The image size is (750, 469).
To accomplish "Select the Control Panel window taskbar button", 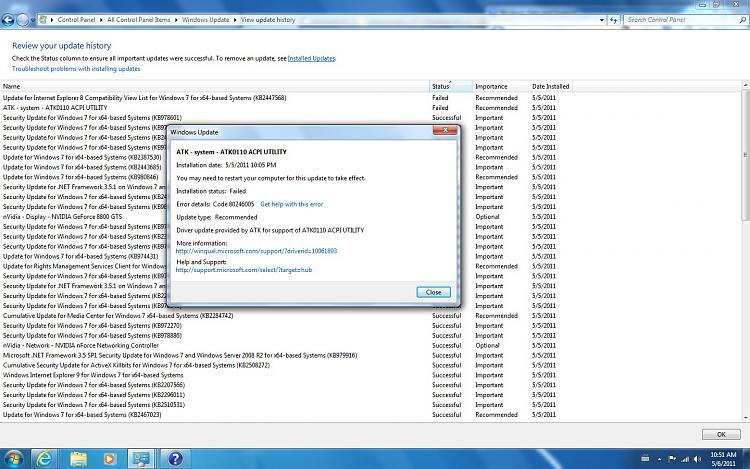I will (141, 459).
